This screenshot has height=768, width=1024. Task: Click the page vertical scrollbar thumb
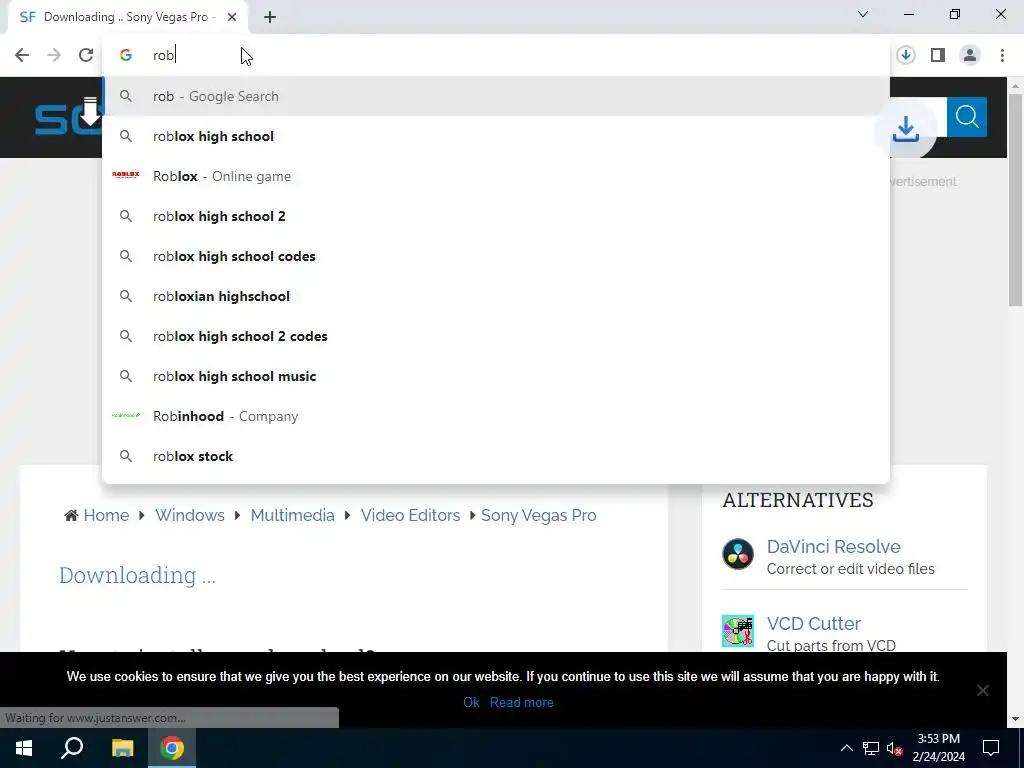pyautogui.click(x=1016, y=199)
